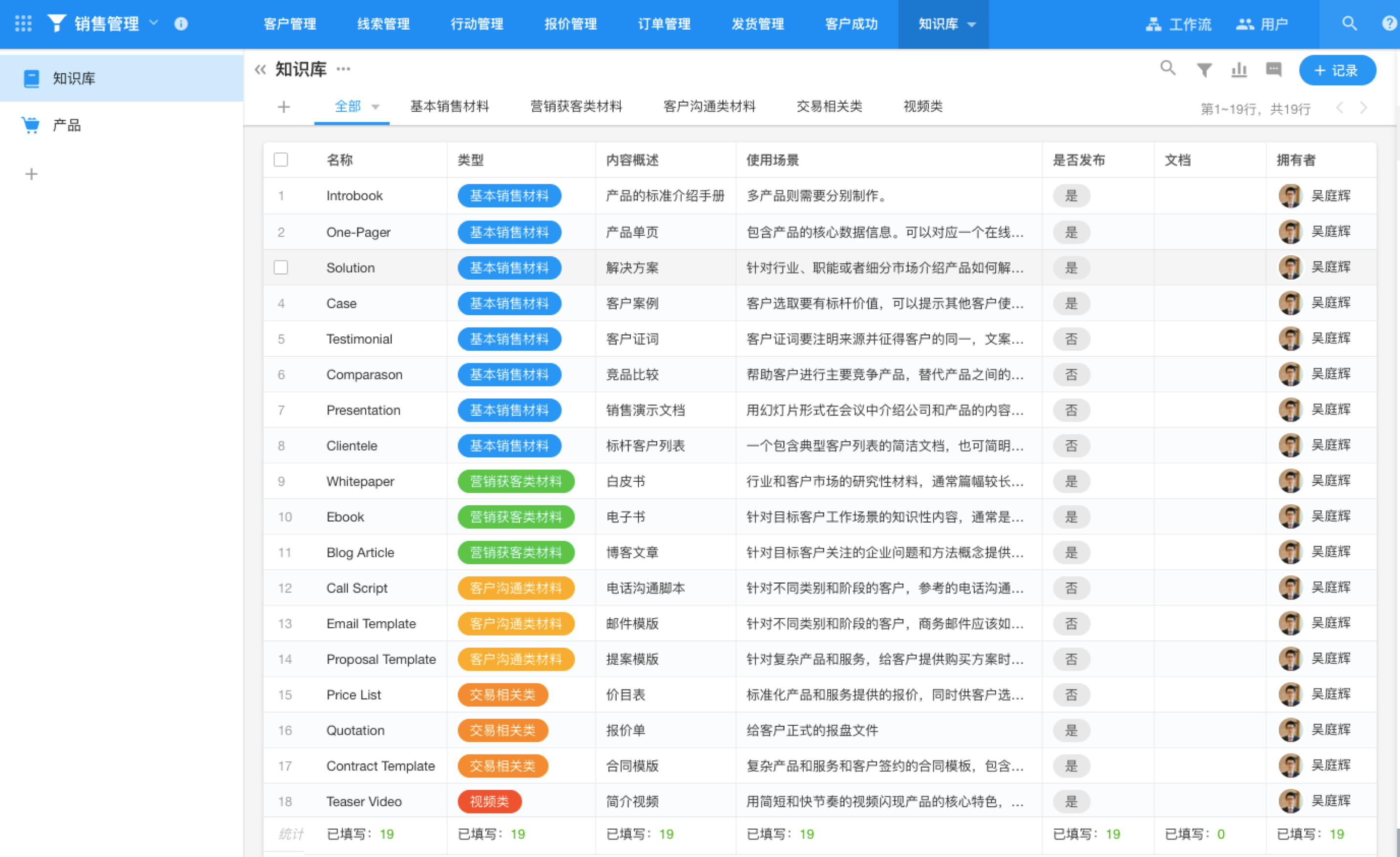Switch to the 交易相关类 tab
The width and height of the screenshot is (1400, 857).
[829, 106]
